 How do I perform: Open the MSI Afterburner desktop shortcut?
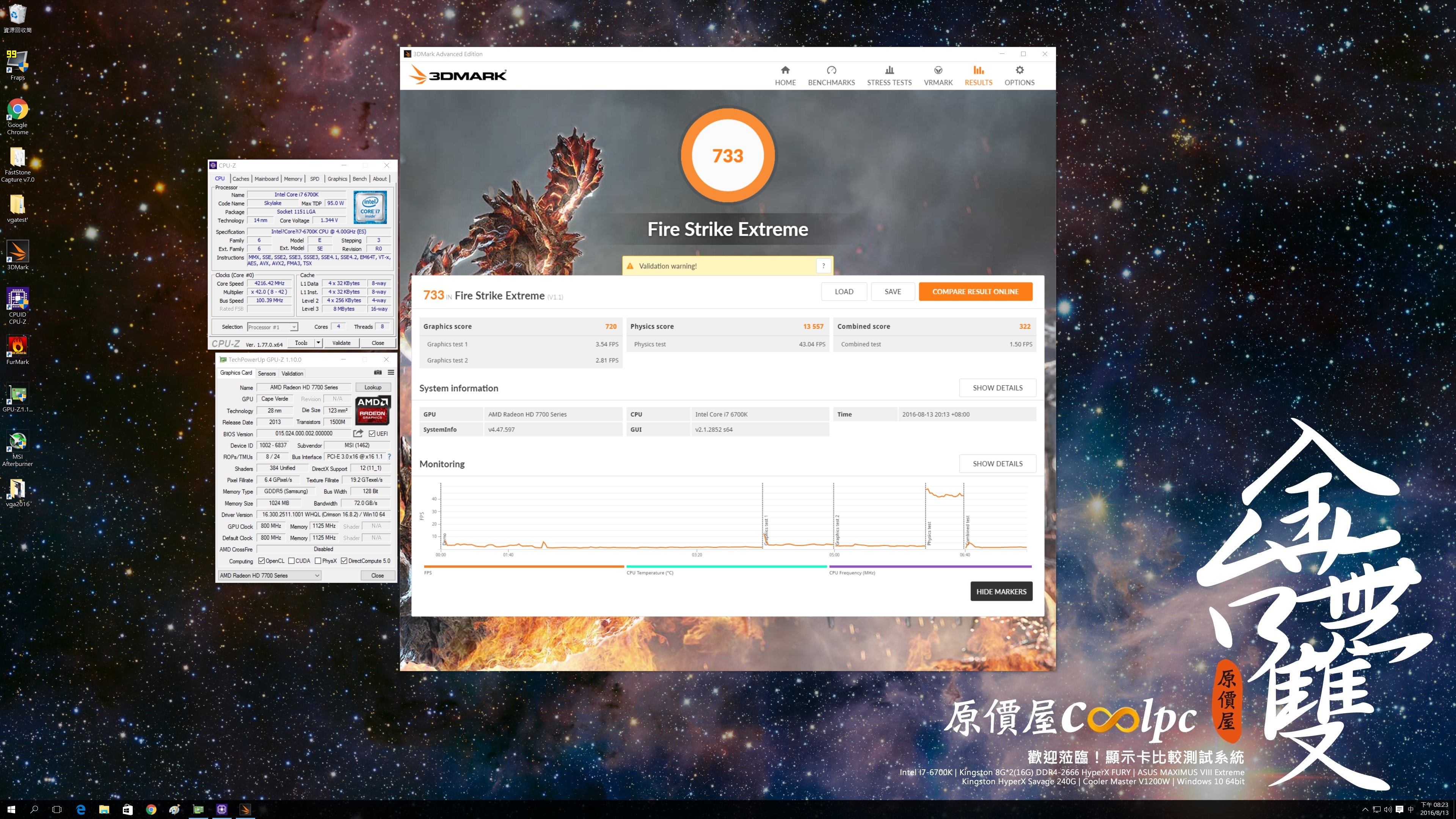point(17,449)
